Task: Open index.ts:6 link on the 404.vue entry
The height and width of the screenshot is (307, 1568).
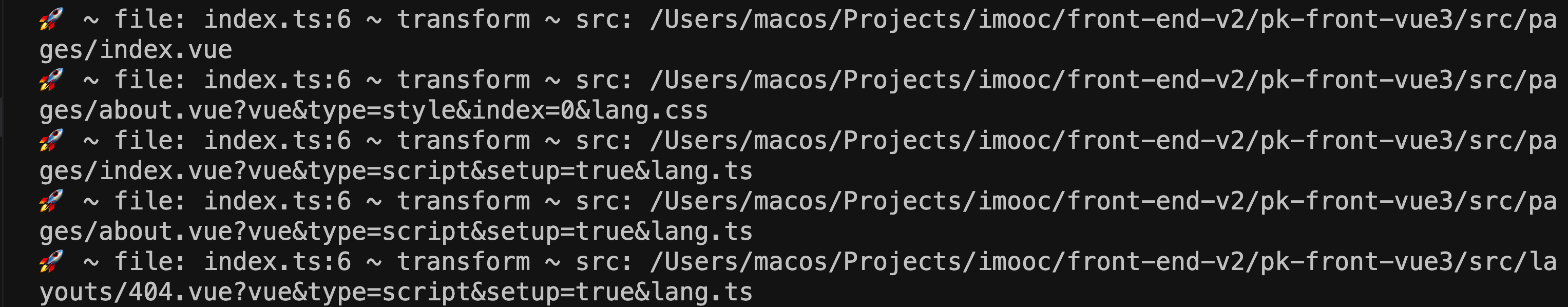Action: point(277,262)
